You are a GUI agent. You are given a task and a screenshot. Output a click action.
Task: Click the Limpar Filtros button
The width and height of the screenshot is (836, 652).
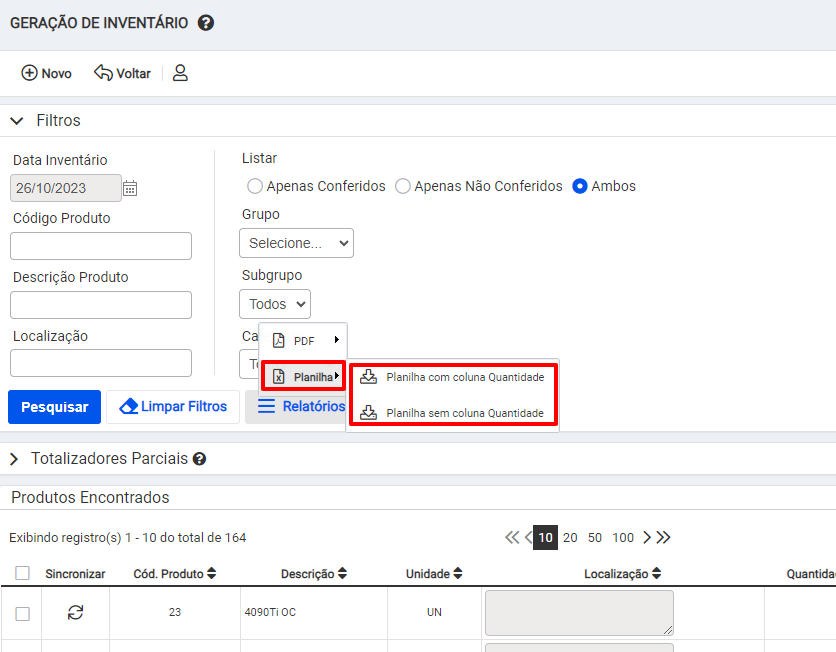(173, 407)
